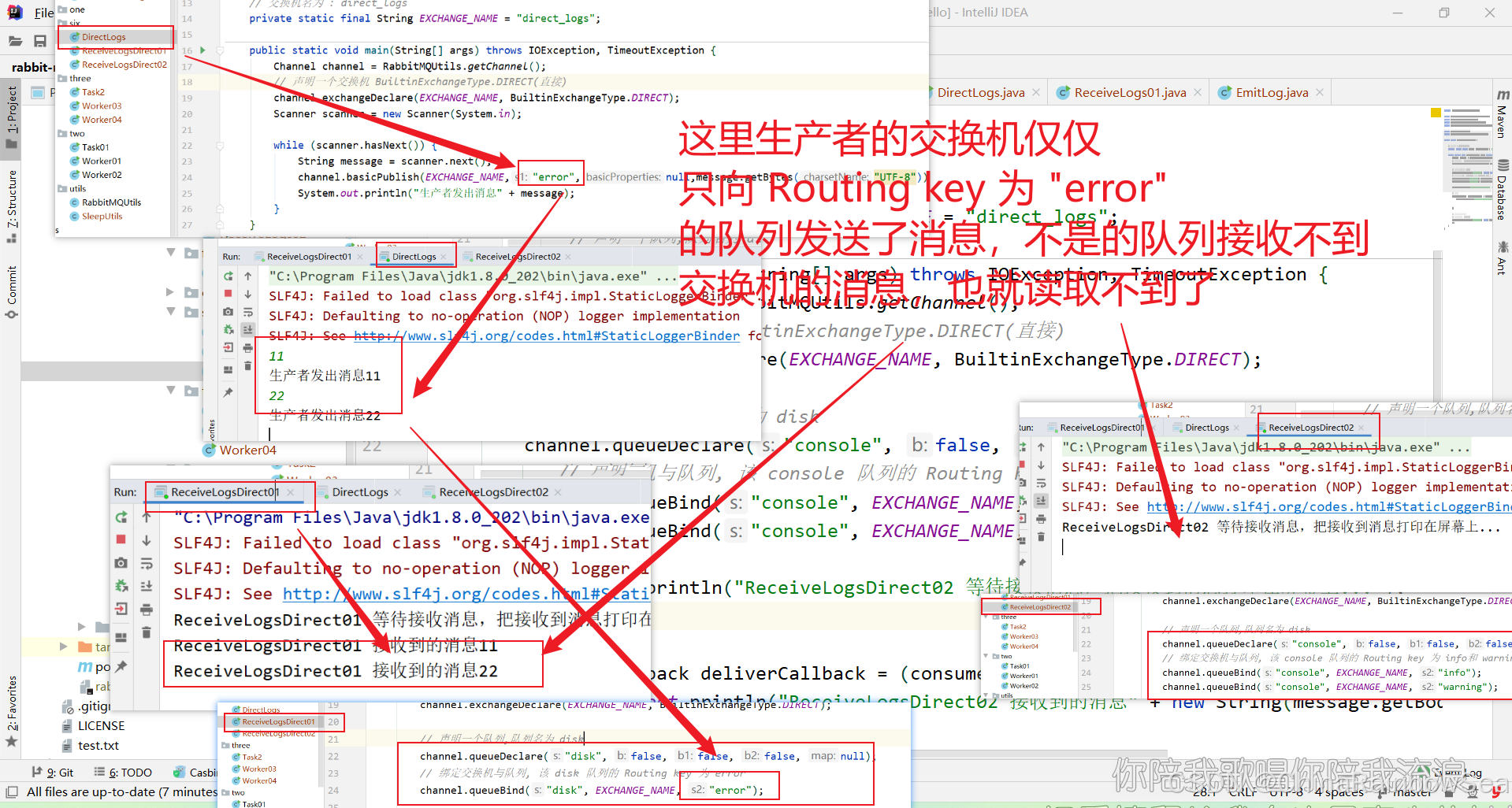The image size is (1512, 808).
Task: Dump threads (camera) in active ReceiveLogsDirect01 Run panel
Action: pyautogui.click(x=121, y=563)
